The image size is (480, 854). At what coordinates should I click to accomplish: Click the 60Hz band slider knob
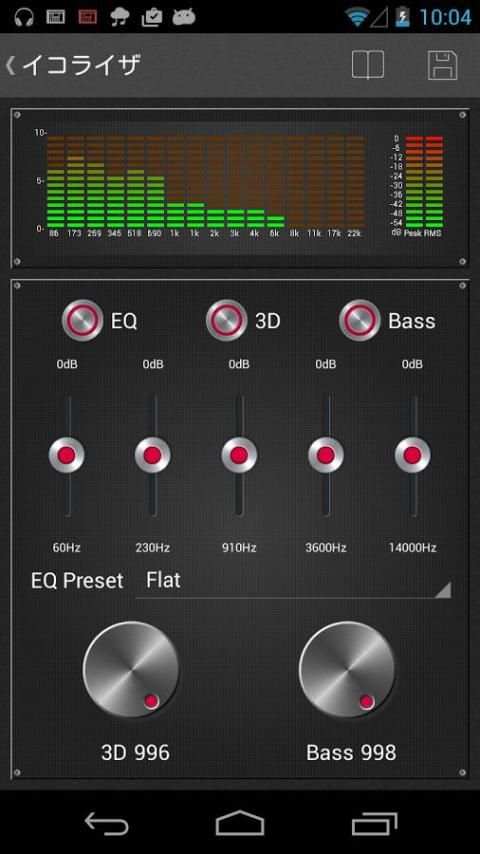coord(66,455)
